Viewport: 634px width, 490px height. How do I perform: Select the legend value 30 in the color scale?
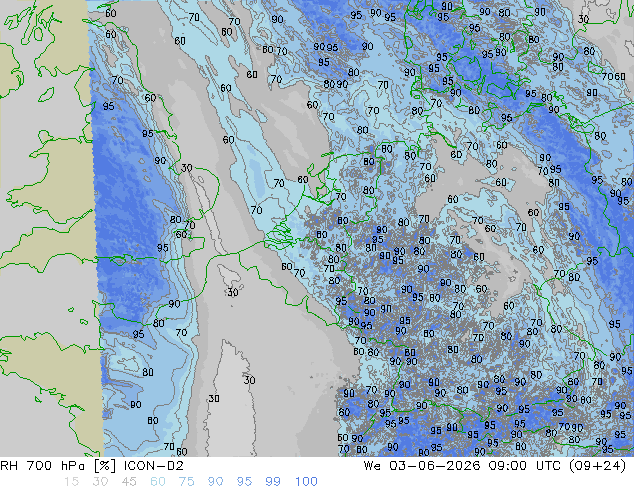tap(100, 482)
